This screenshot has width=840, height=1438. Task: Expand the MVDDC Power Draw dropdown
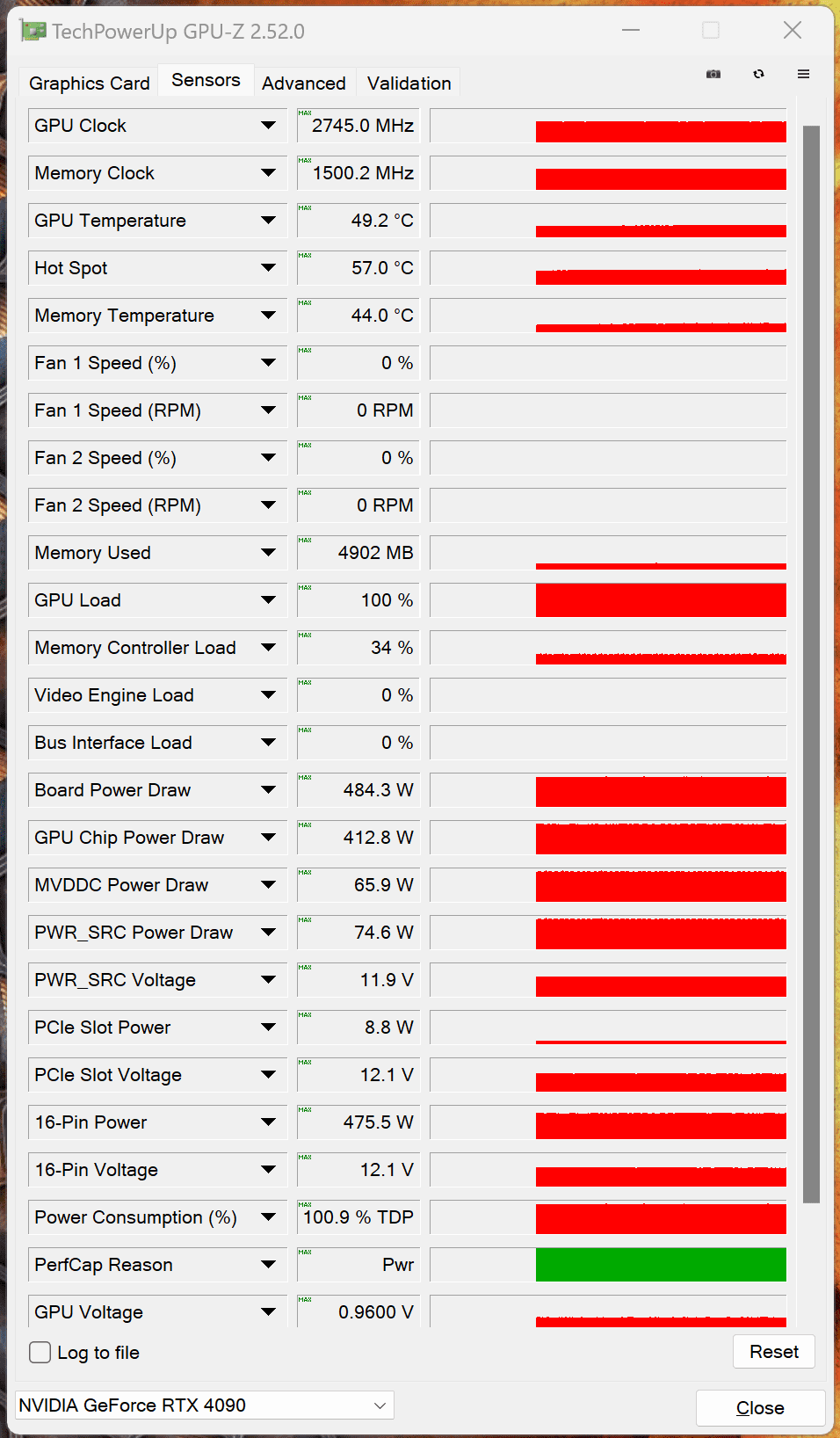268,885
